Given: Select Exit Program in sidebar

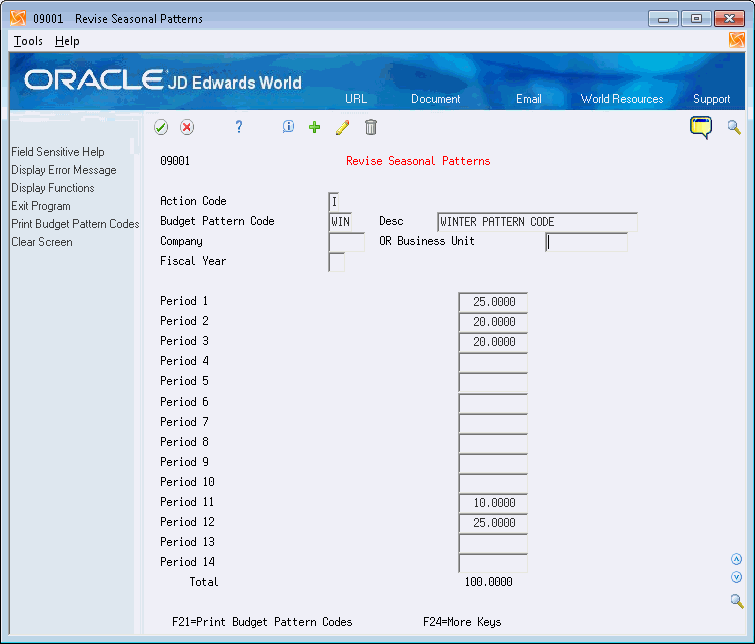Looking at the screenshot, I should 40,206.
